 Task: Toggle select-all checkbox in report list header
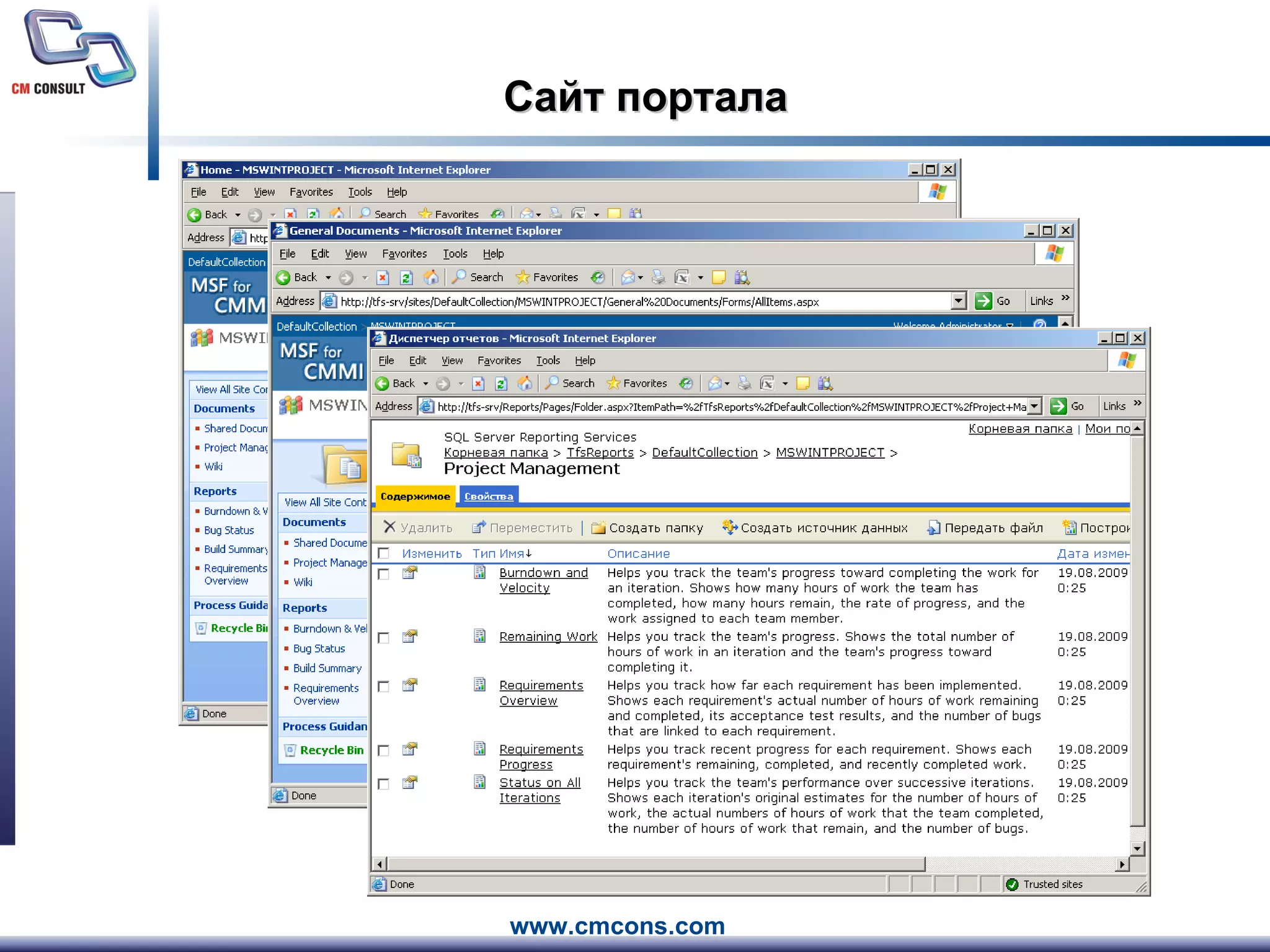tap(384, 553)
